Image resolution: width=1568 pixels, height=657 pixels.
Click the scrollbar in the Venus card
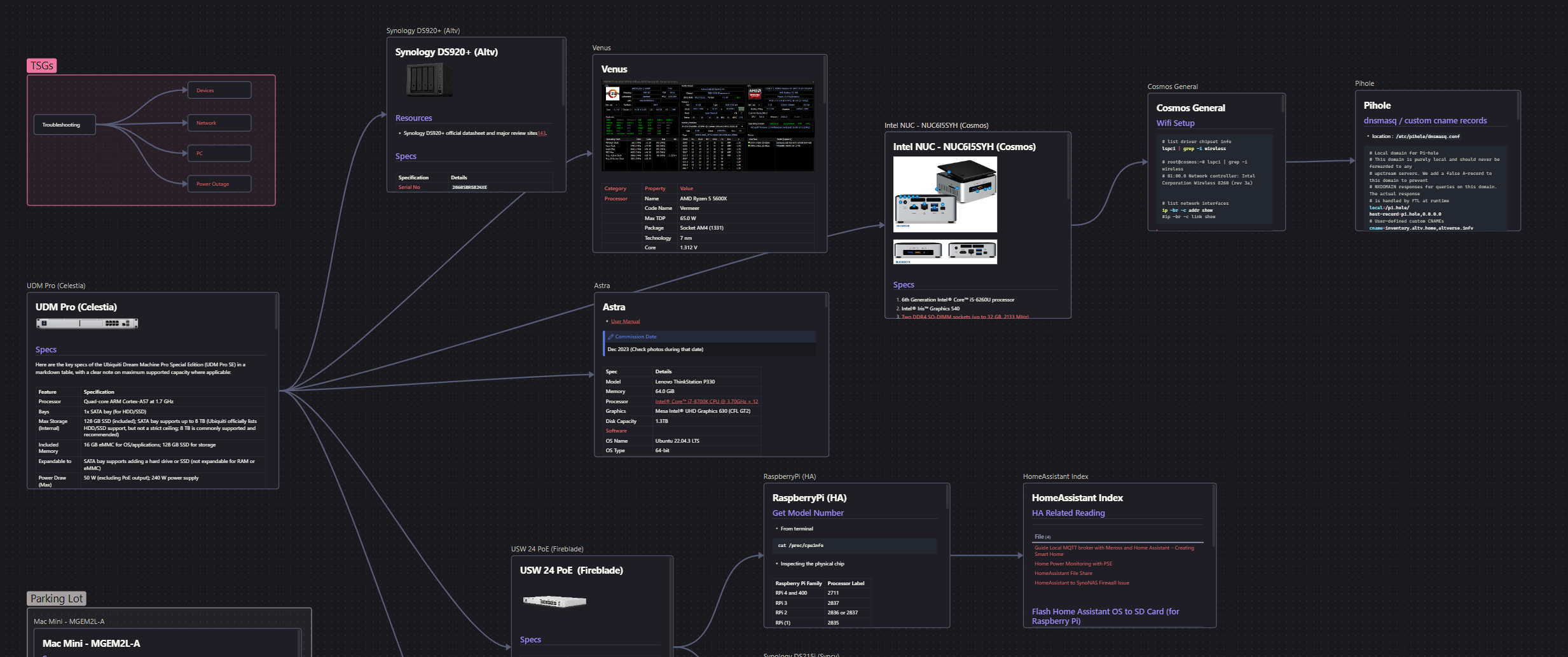click(x=825, y=80)
